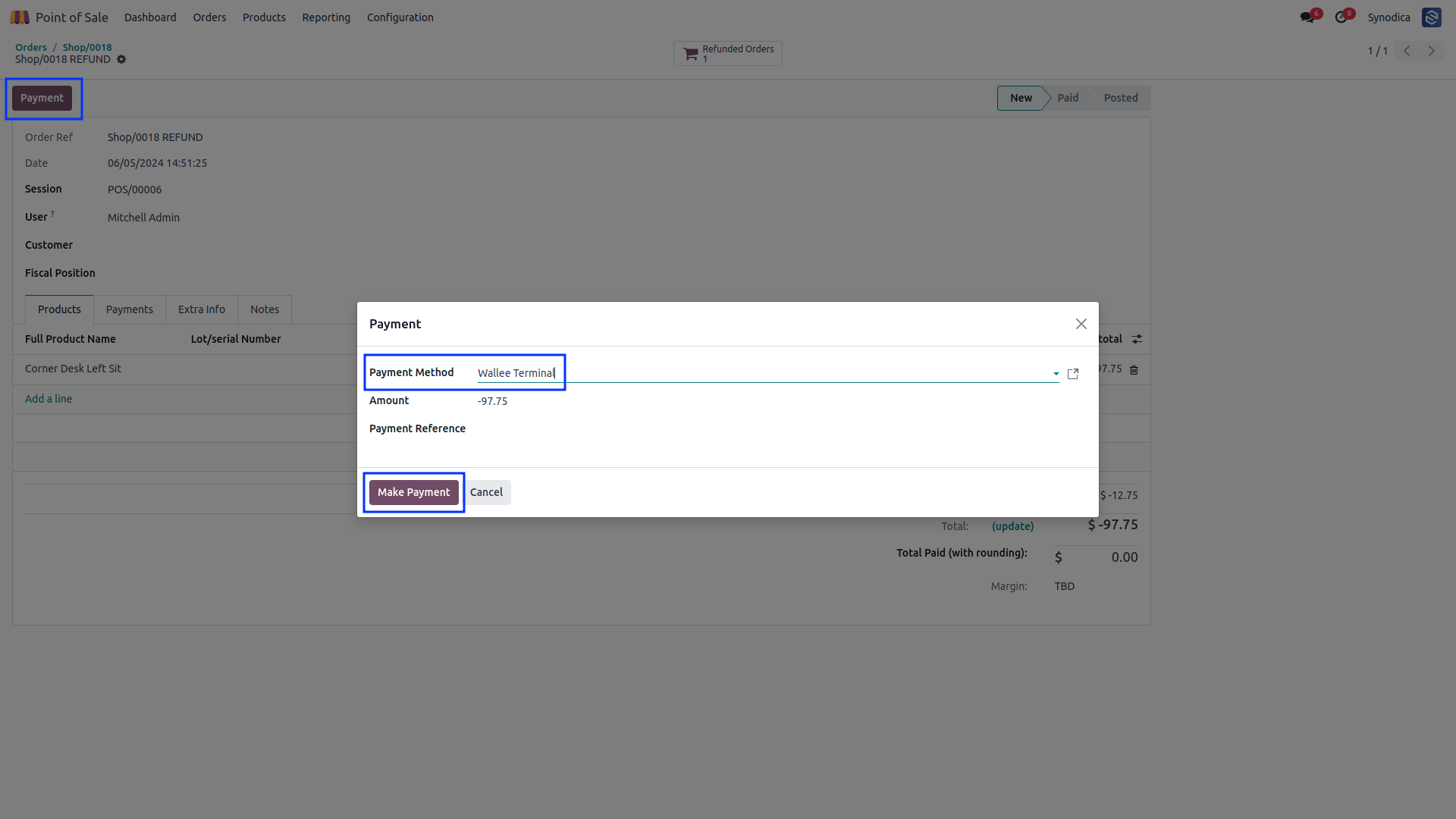
Task: Open the Orders menu
Action: (x=209, y=17)
